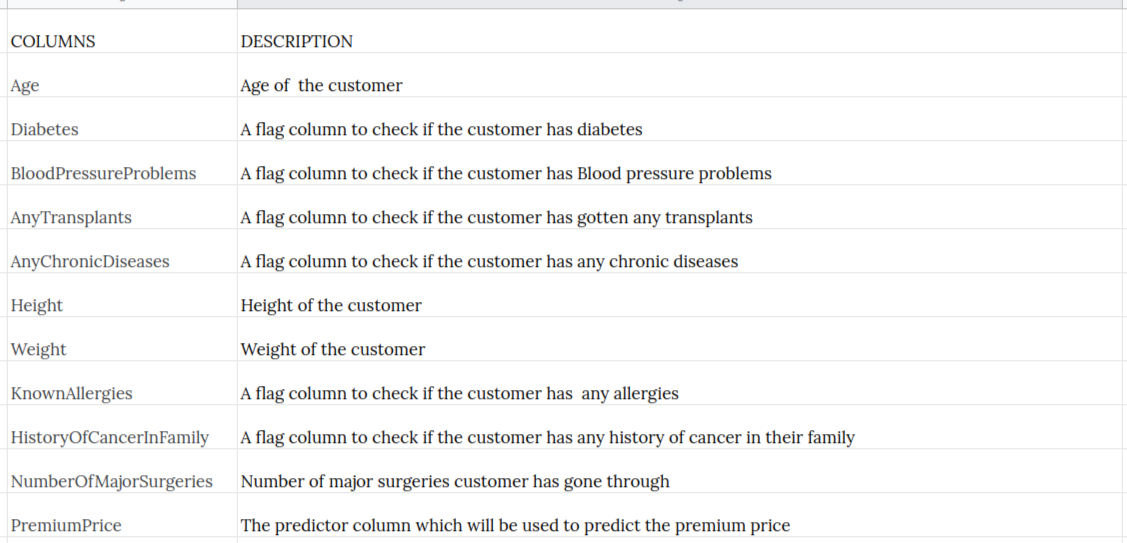The image size is (1127, 543).
Task: Select the allergies flag description cell
Action: tap(682, 383)
